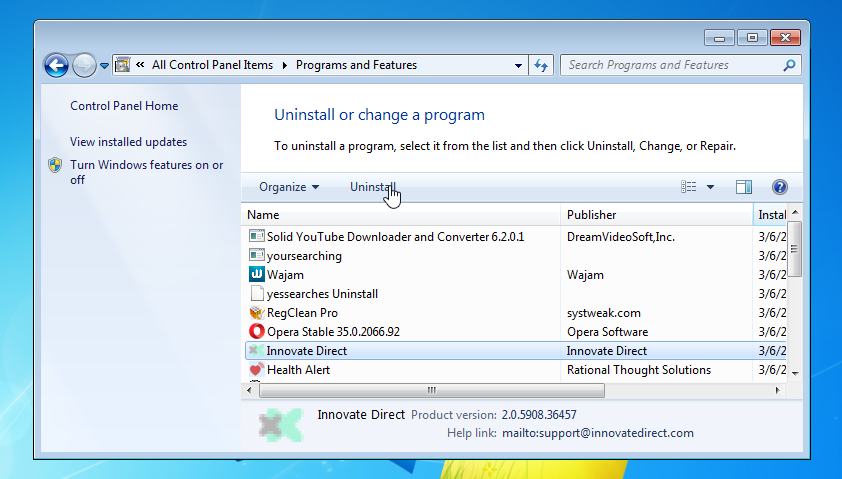
Task: Open the Organize menu
Action: (x=289, y=187)
